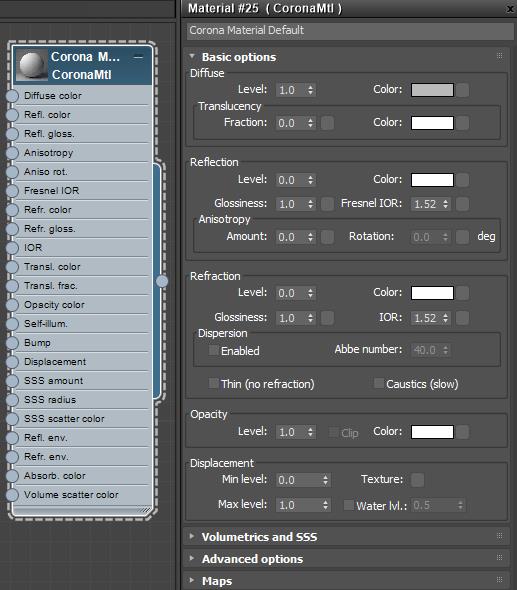
Task: Click the node output socket on right side
Action: pyautogui.click(x=162, y=281)
